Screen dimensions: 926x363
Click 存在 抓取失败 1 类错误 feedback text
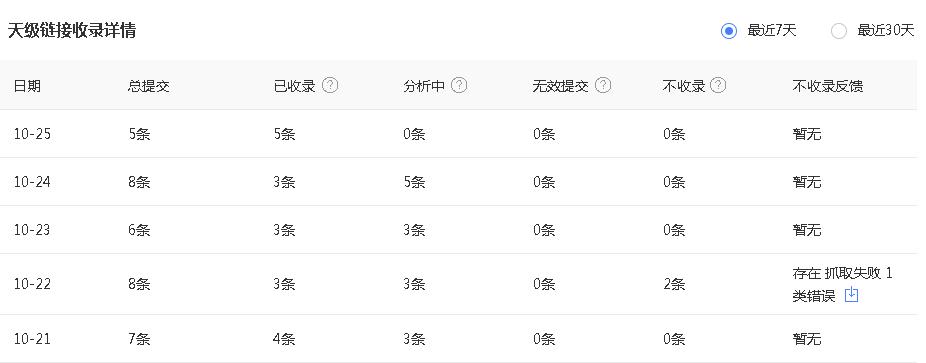(x=843, y=284)
